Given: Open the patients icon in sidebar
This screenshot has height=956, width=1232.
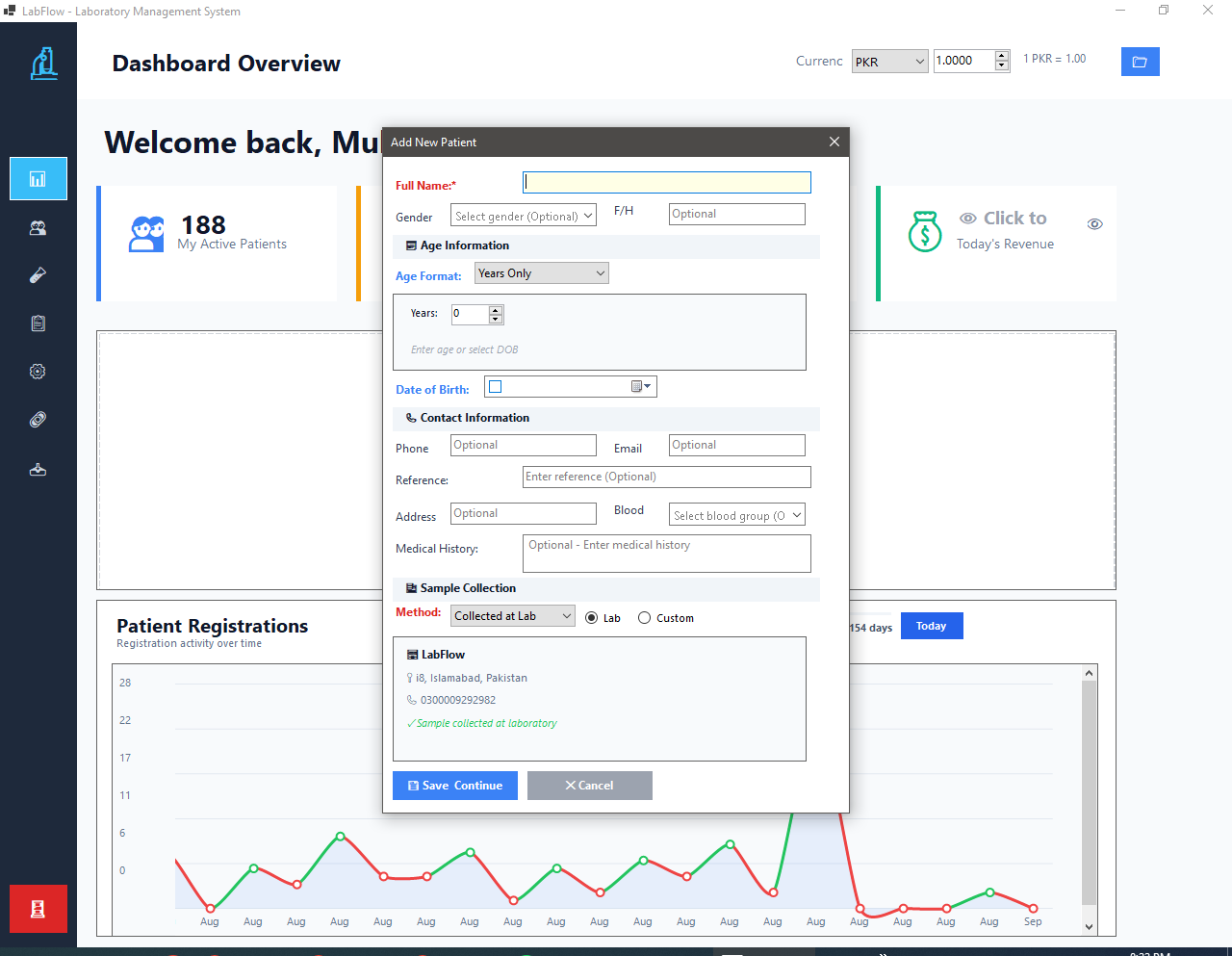Looking at the screenshot, I should (38, 228).
